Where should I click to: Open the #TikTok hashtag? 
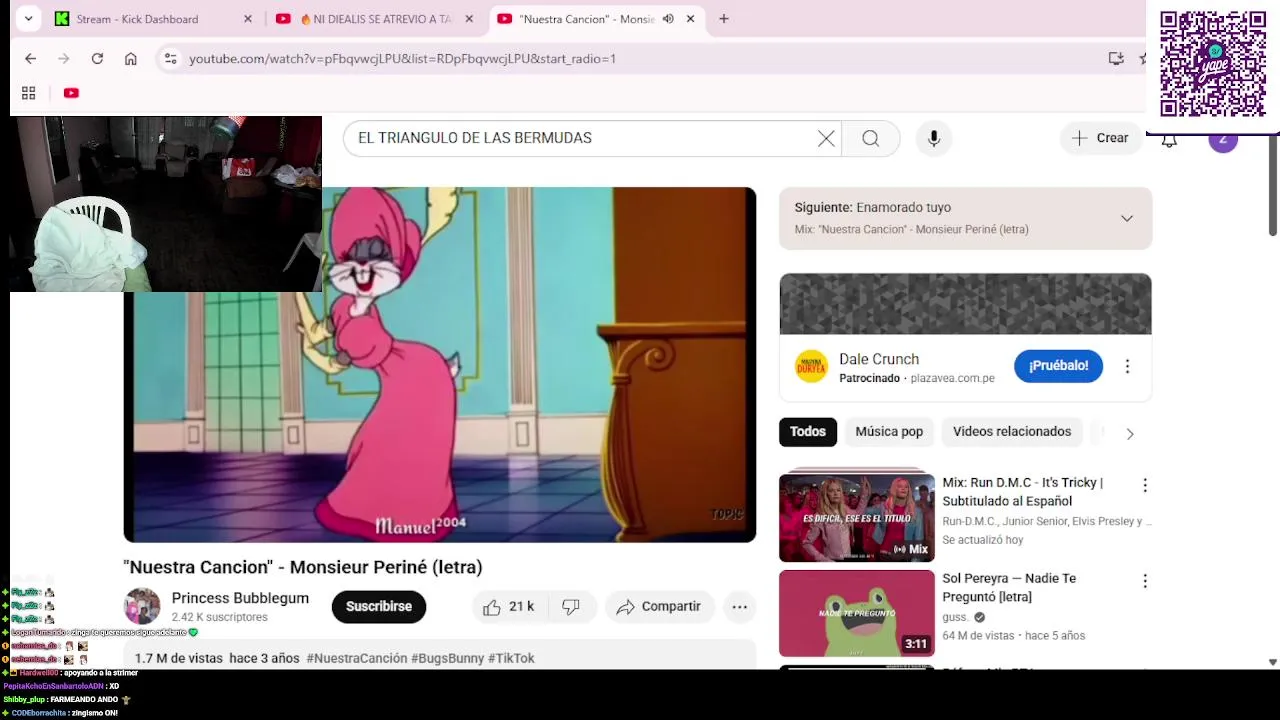pos(511,658)
